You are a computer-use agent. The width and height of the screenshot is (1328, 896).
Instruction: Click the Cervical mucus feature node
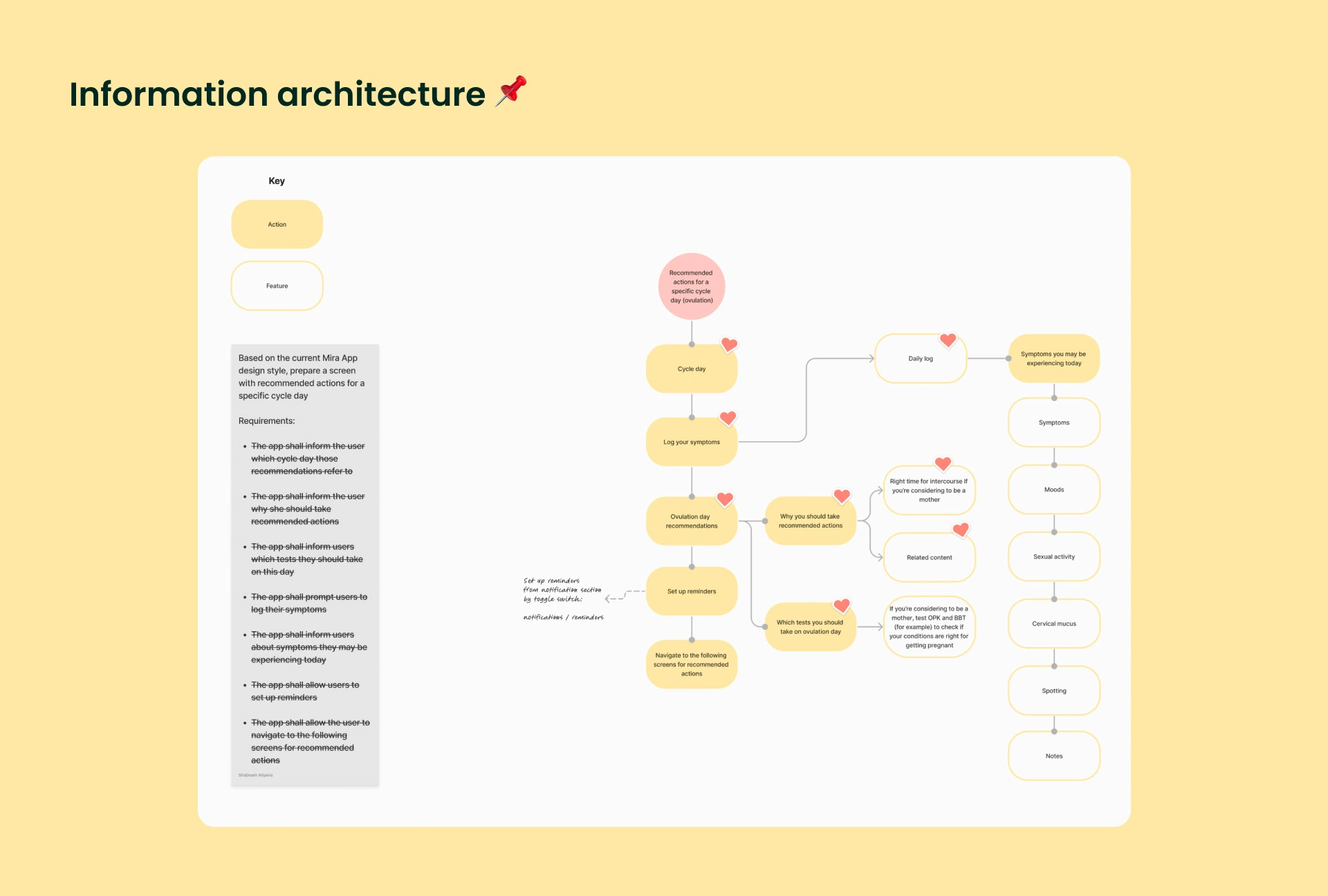(x=1054, y=624)
